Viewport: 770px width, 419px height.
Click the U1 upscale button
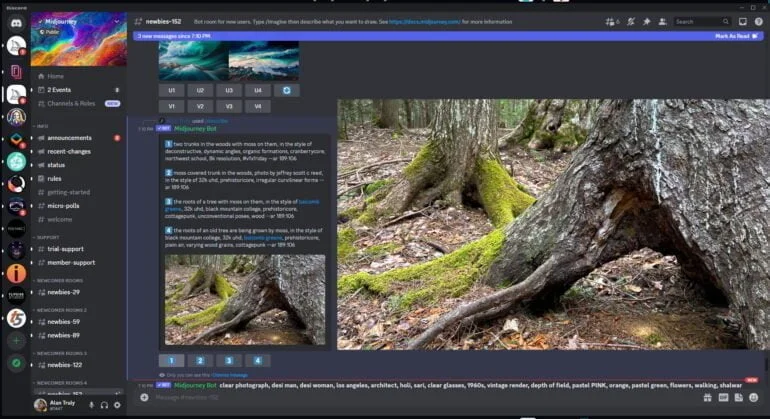172,90
